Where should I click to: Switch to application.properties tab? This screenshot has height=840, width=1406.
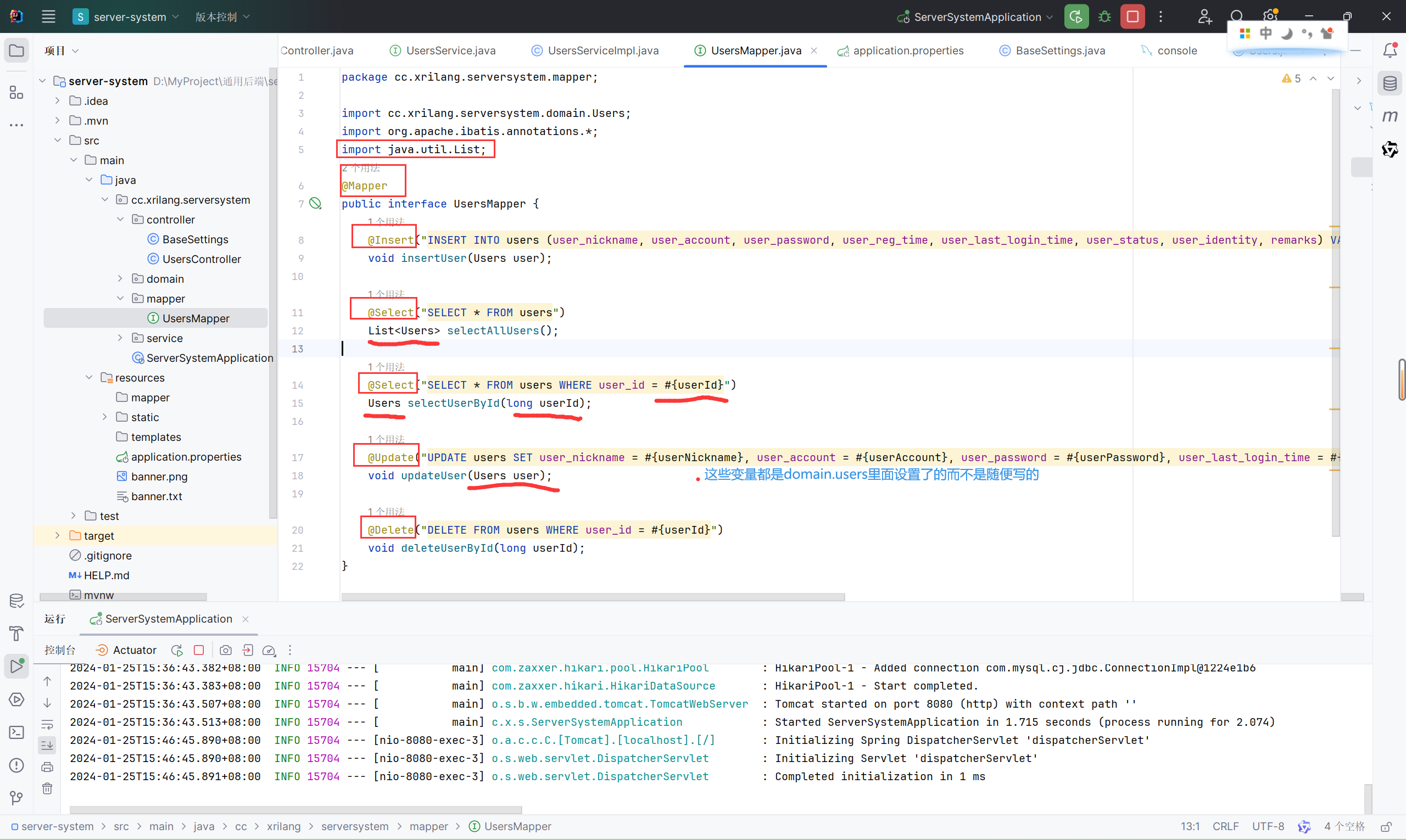coord(901,51)
